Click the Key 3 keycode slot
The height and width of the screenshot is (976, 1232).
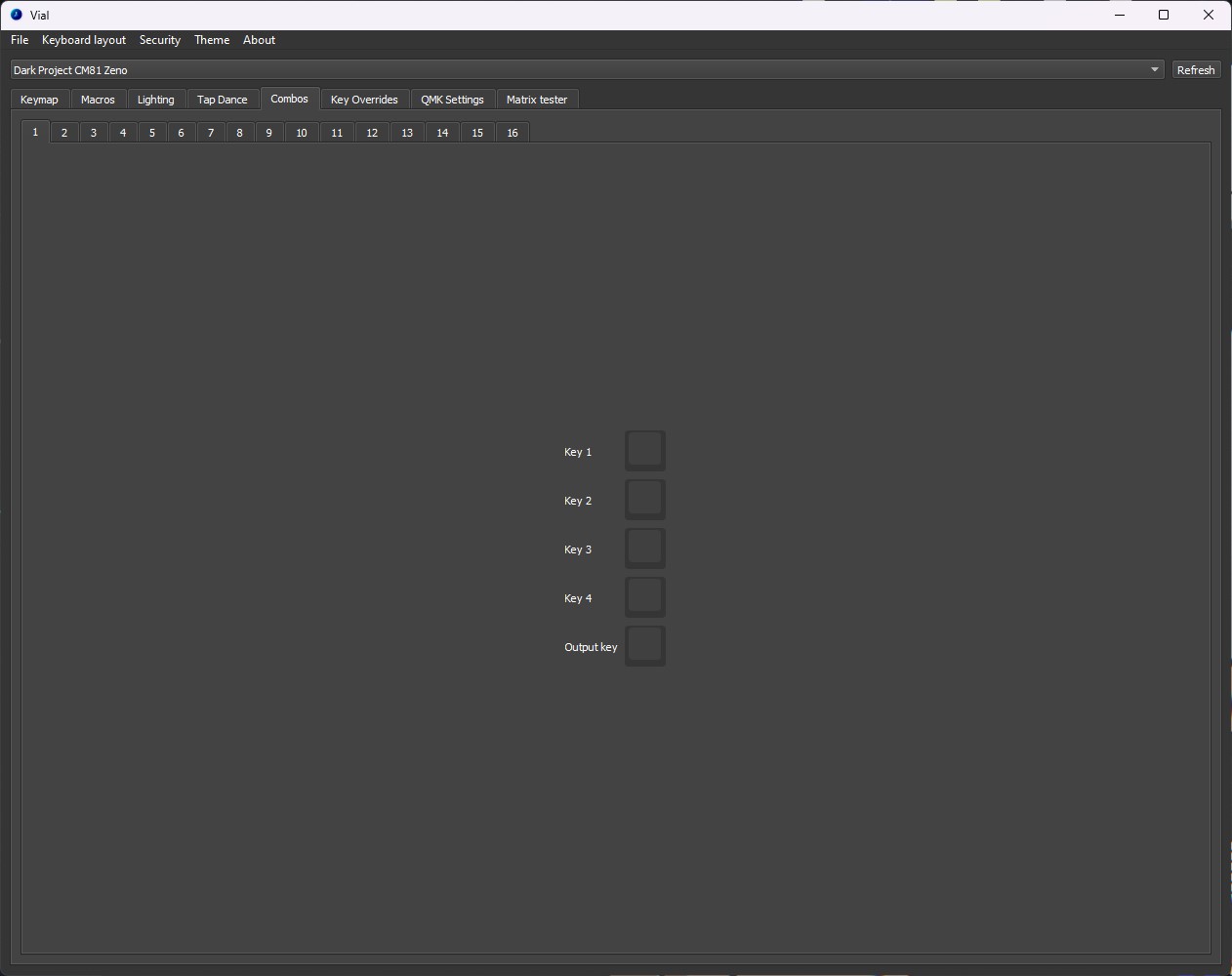click(645, 549)
